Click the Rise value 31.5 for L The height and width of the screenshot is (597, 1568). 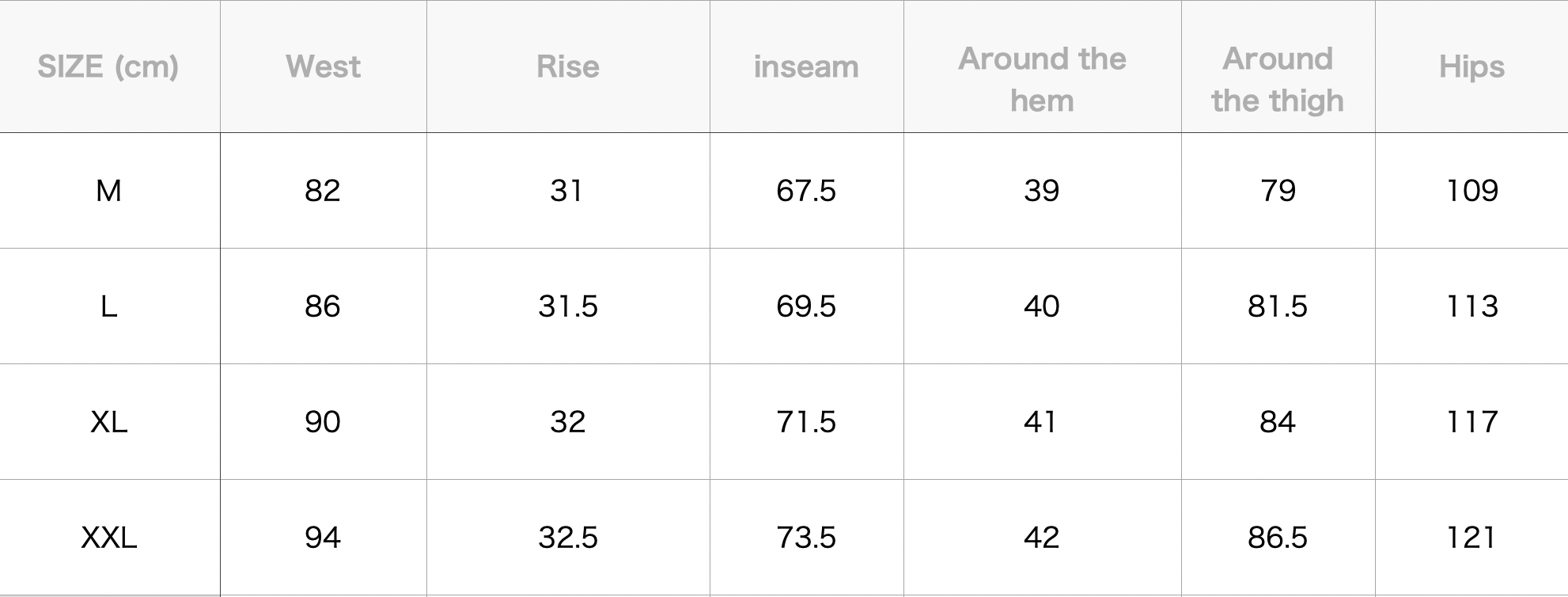(567, 306)
